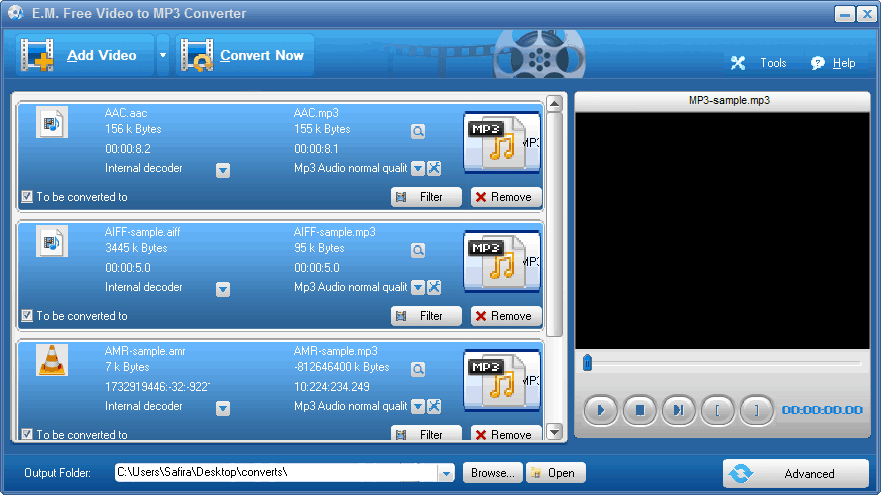Click the MP3 format thumbnail for AMR-sample.mp3
This screenshot has width=881, height=495.
[x=502, y=381]
